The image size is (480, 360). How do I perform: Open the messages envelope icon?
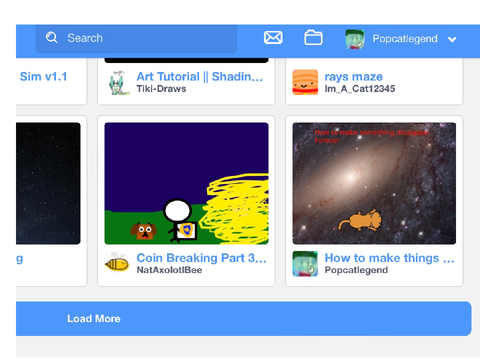[273, 38]
